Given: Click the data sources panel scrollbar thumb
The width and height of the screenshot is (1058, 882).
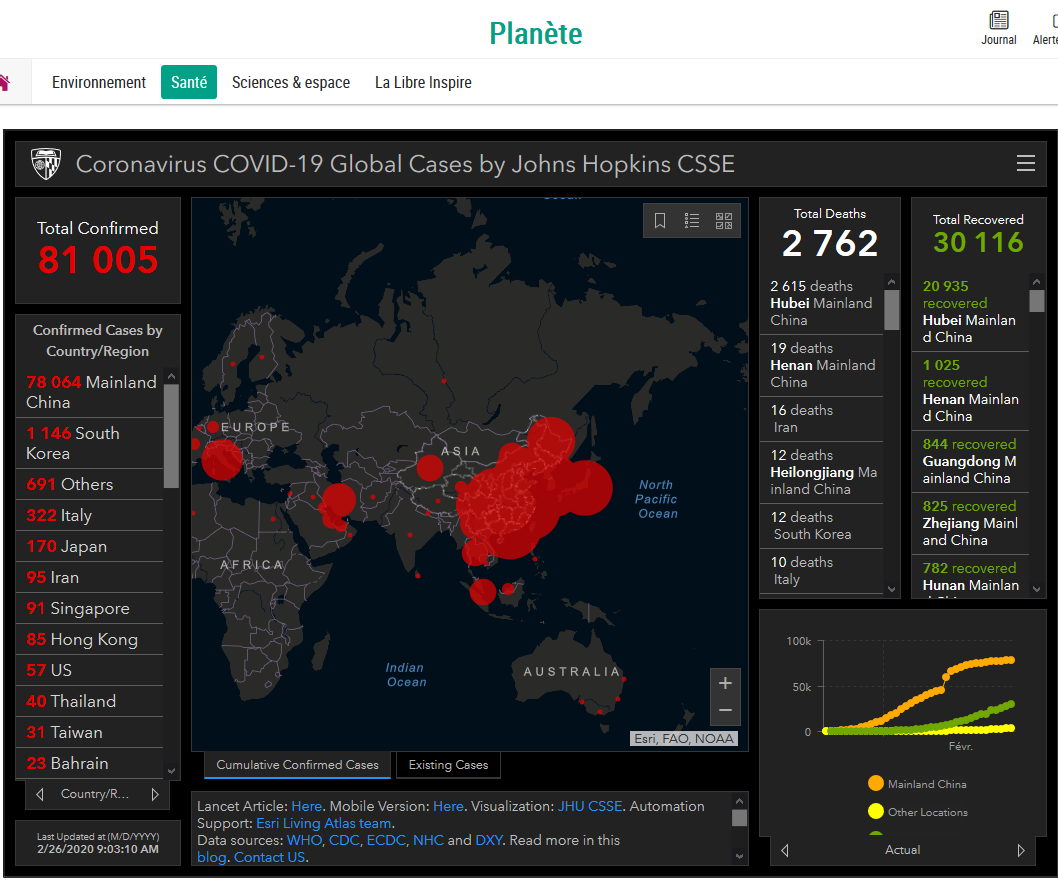Looking at the screenshot, I should 740,818.
